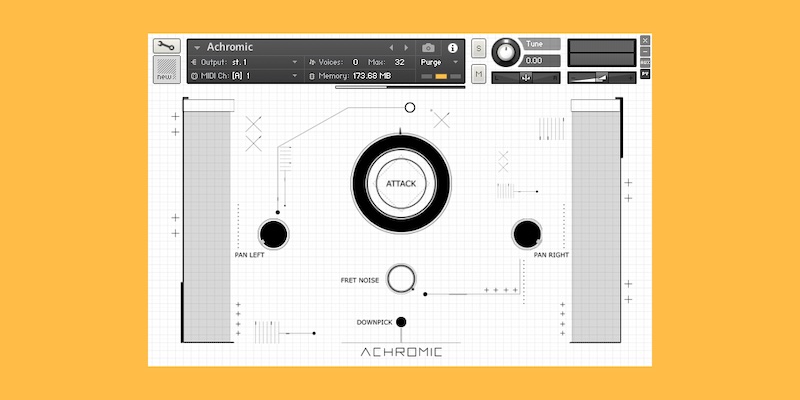Click the pan slider between L and R

pyautogui.click(x=526, y=78)
